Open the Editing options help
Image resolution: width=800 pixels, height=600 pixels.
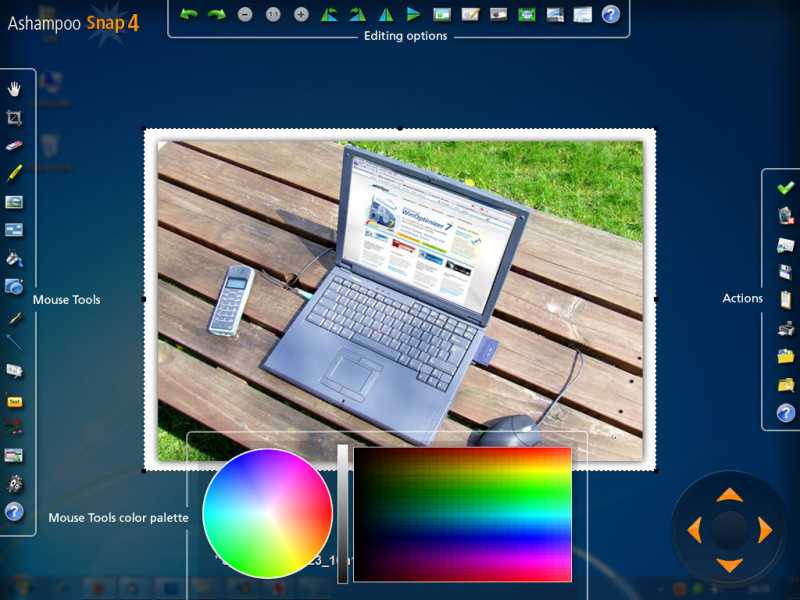(612, 14)
